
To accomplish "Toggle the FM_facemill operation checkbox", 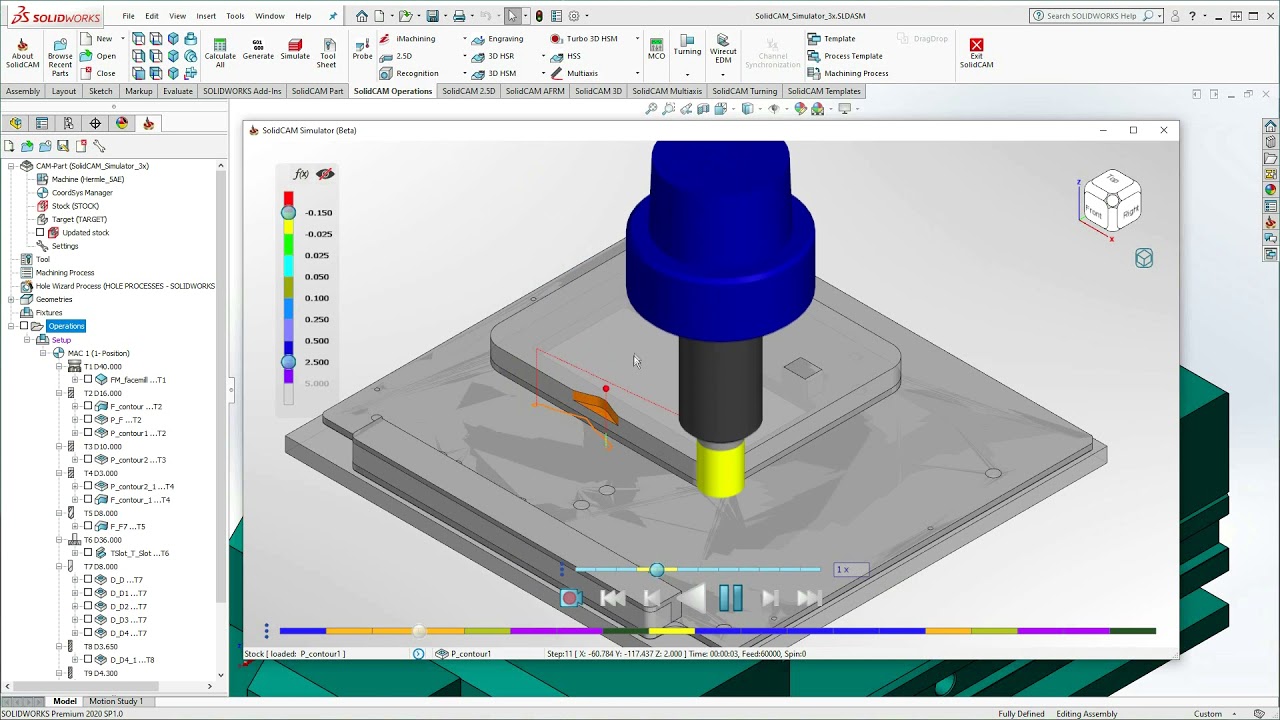I will [88, 380].
